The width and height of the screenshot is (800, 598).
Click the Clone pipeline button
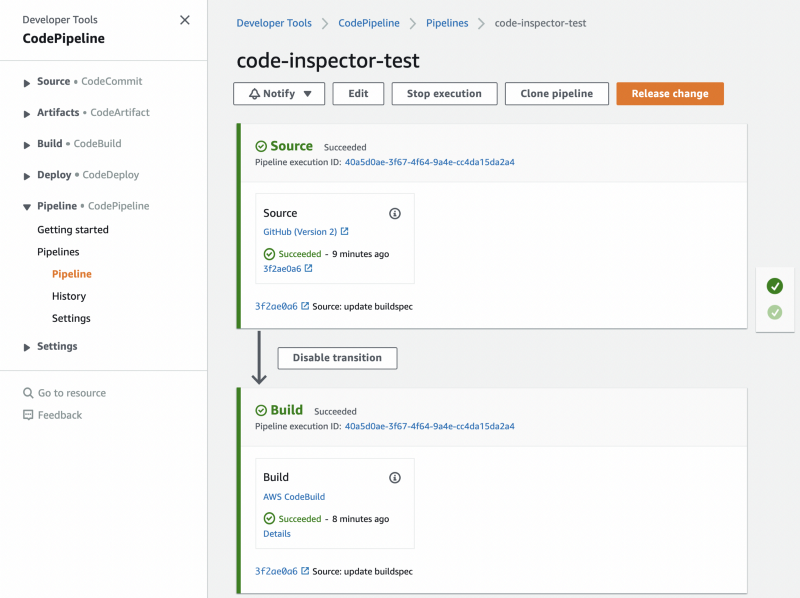point(557,94)
